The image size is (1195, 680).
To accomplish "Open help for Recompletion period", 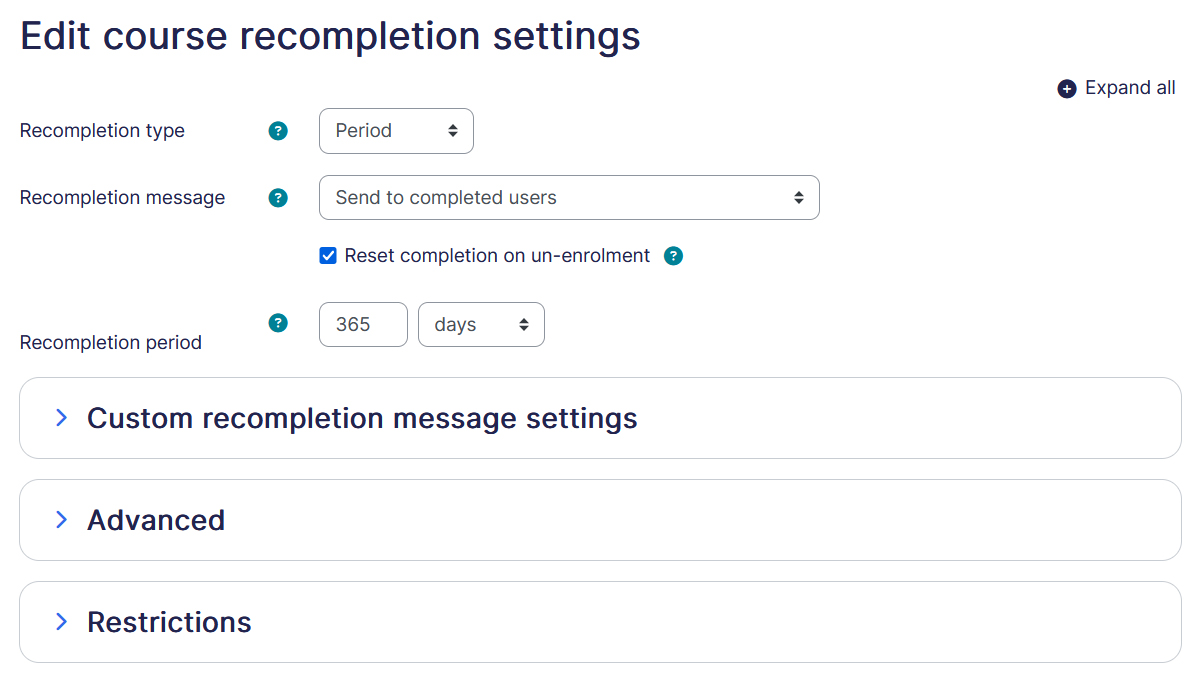I will point(277,323).
